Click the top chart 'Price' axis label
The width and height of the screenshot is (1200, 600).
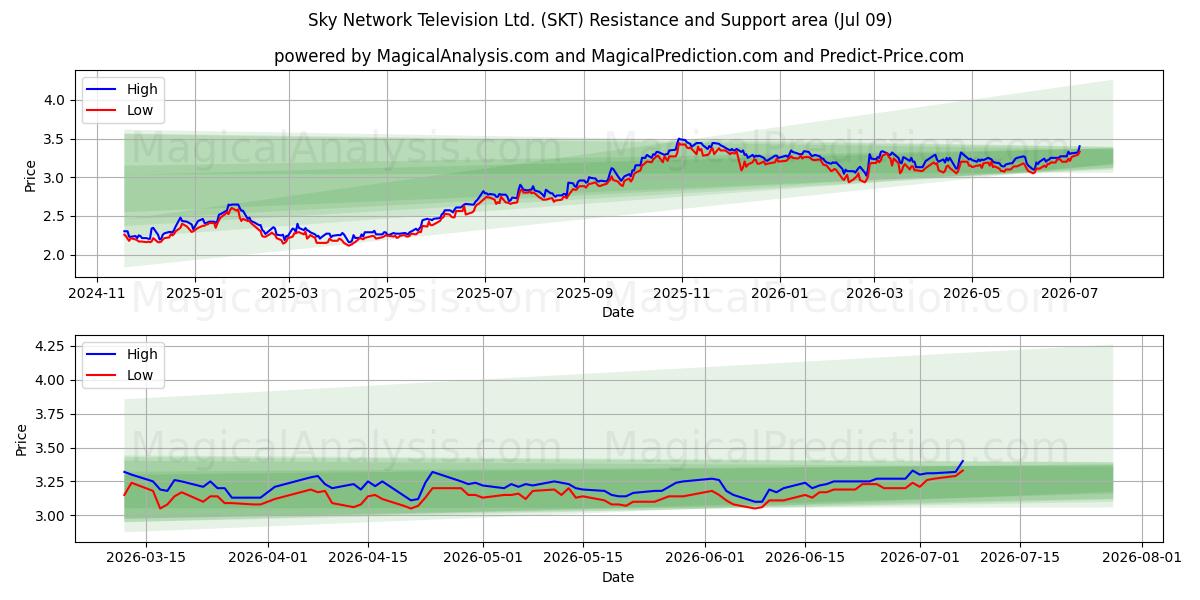pyautogui.click(x=30, y=175)
